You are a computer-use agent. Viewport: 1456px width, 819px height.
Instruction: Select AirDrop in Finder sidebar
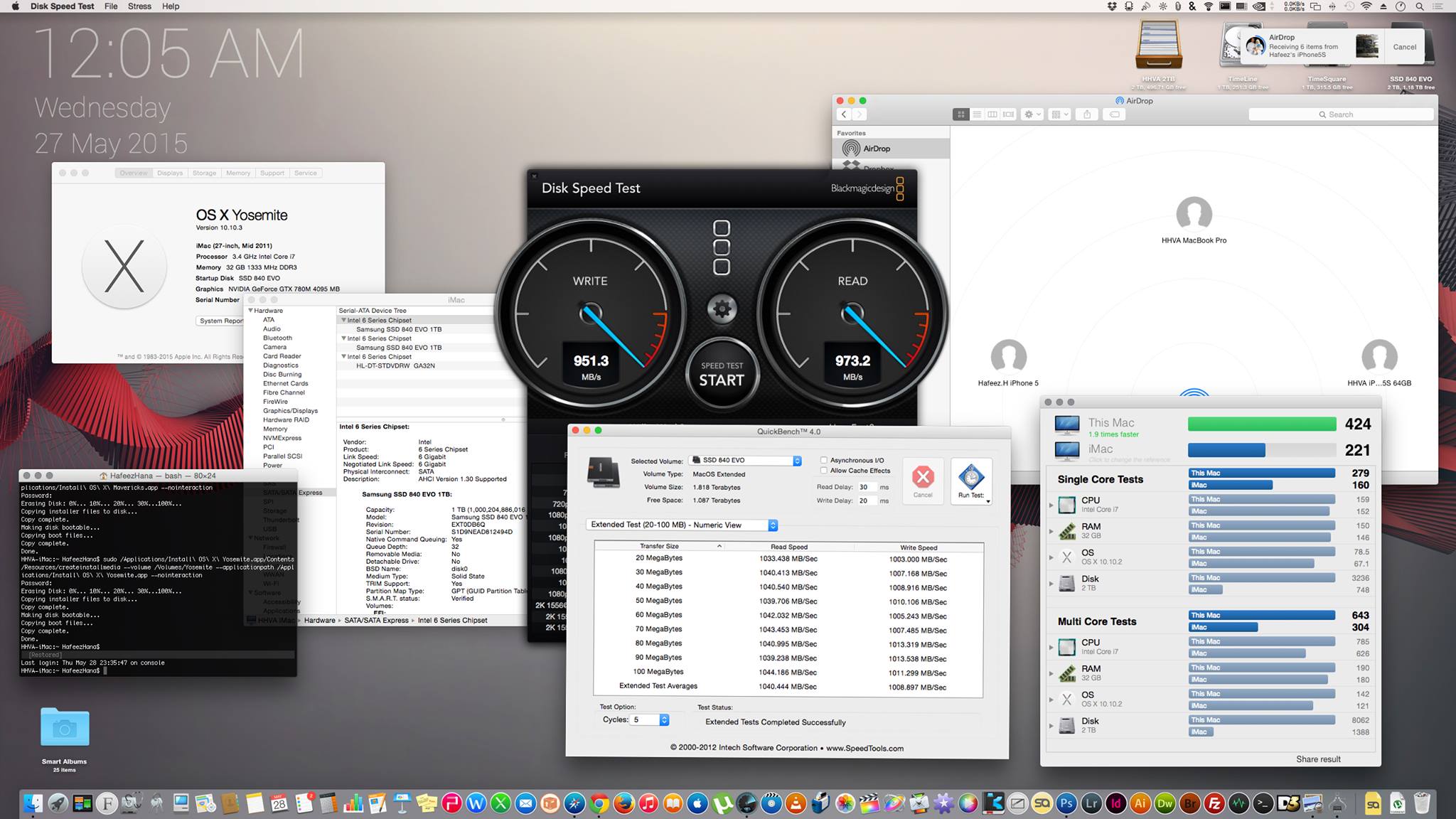876,149
